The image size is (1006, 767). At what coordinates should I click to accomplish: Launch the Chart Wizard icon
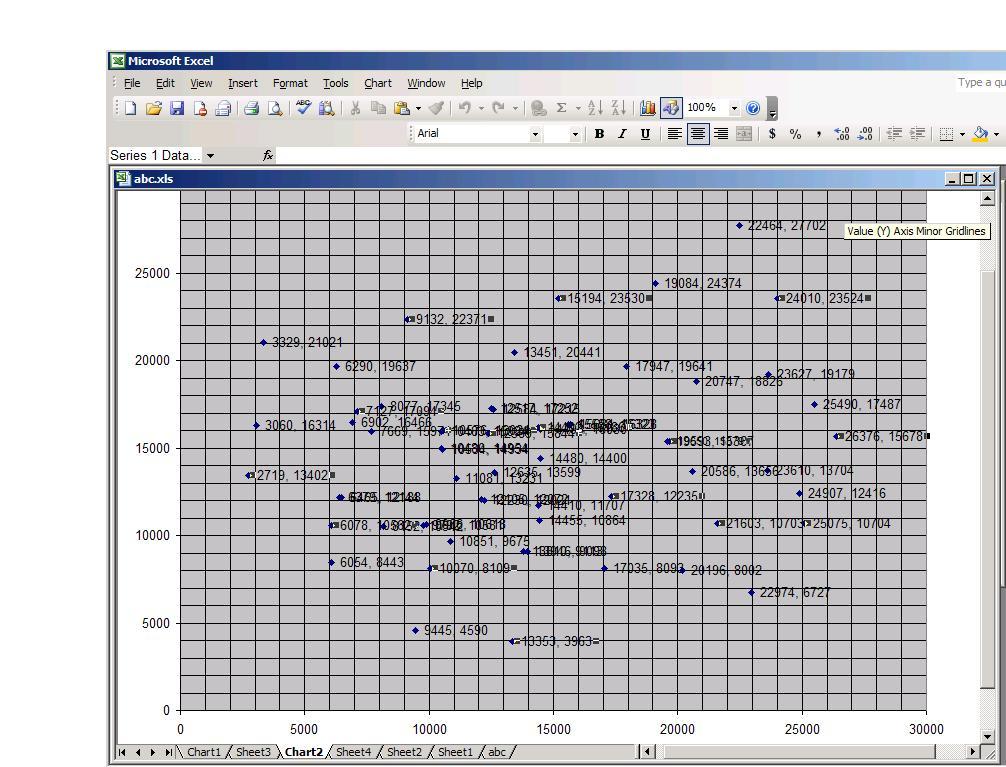[x=648, y=108]
